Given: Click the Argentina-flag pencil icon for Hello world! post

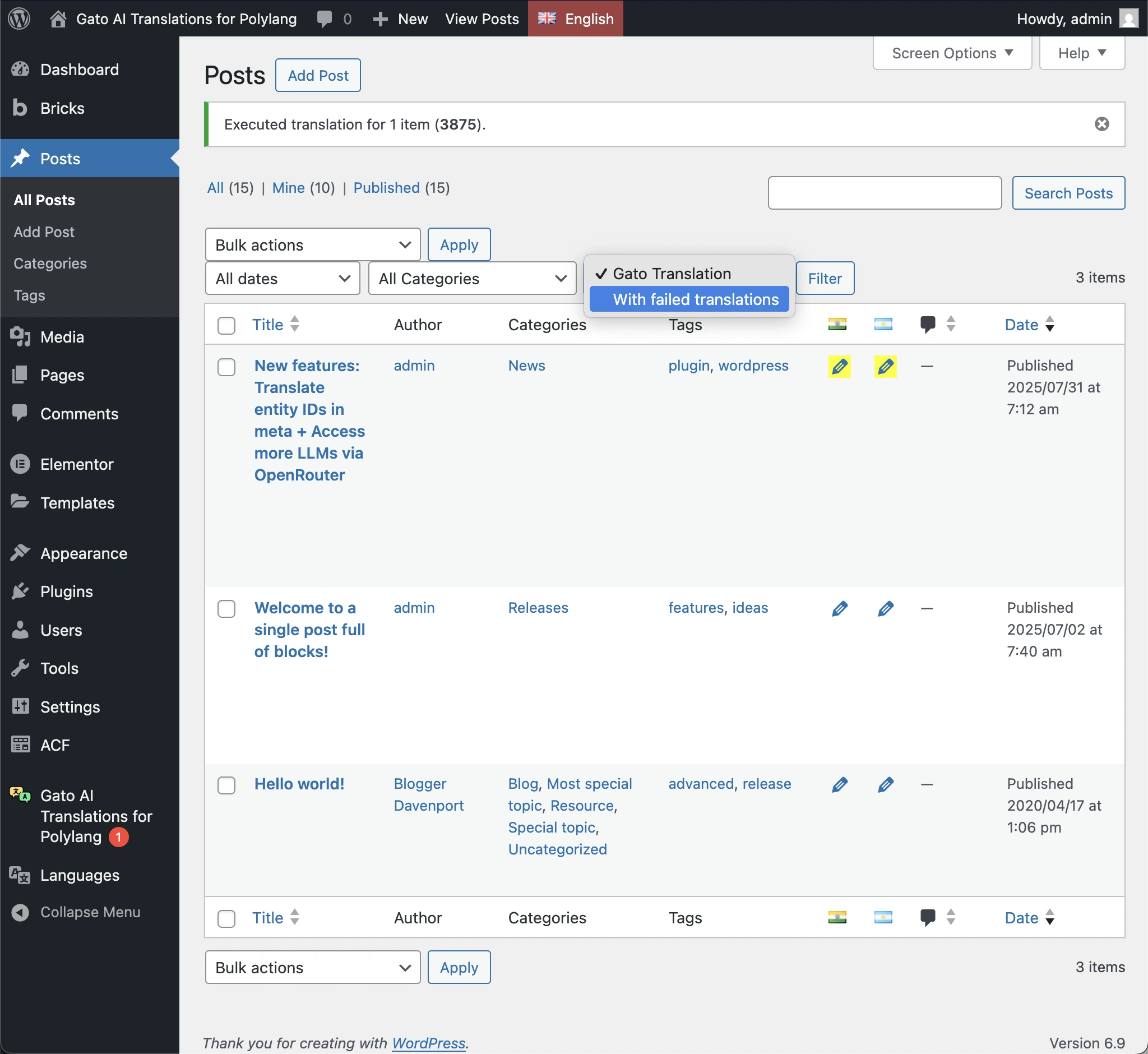Looking at the screenshot, I should [885, 785].
